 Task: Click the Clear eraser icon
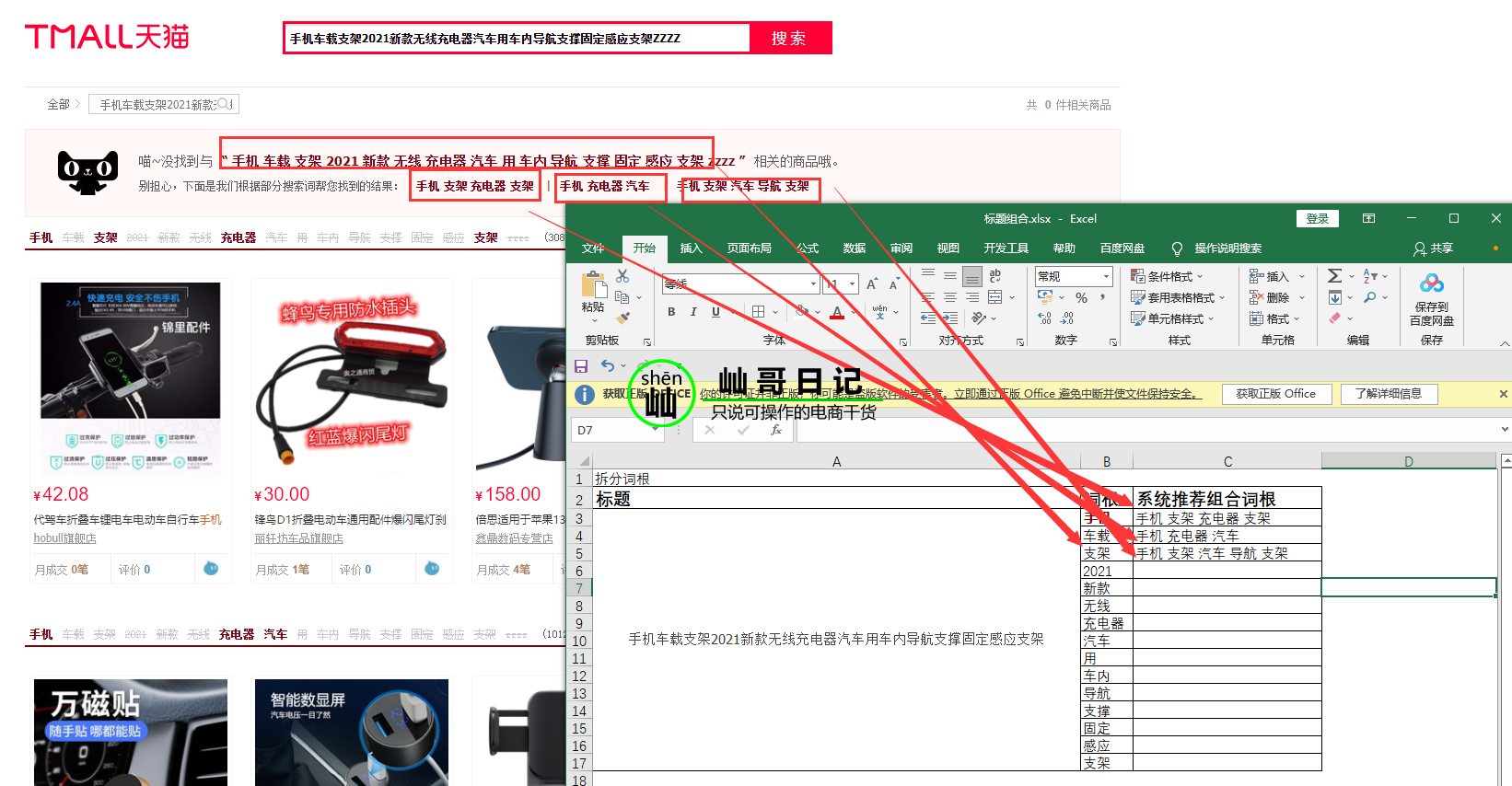coord(1334,318)
